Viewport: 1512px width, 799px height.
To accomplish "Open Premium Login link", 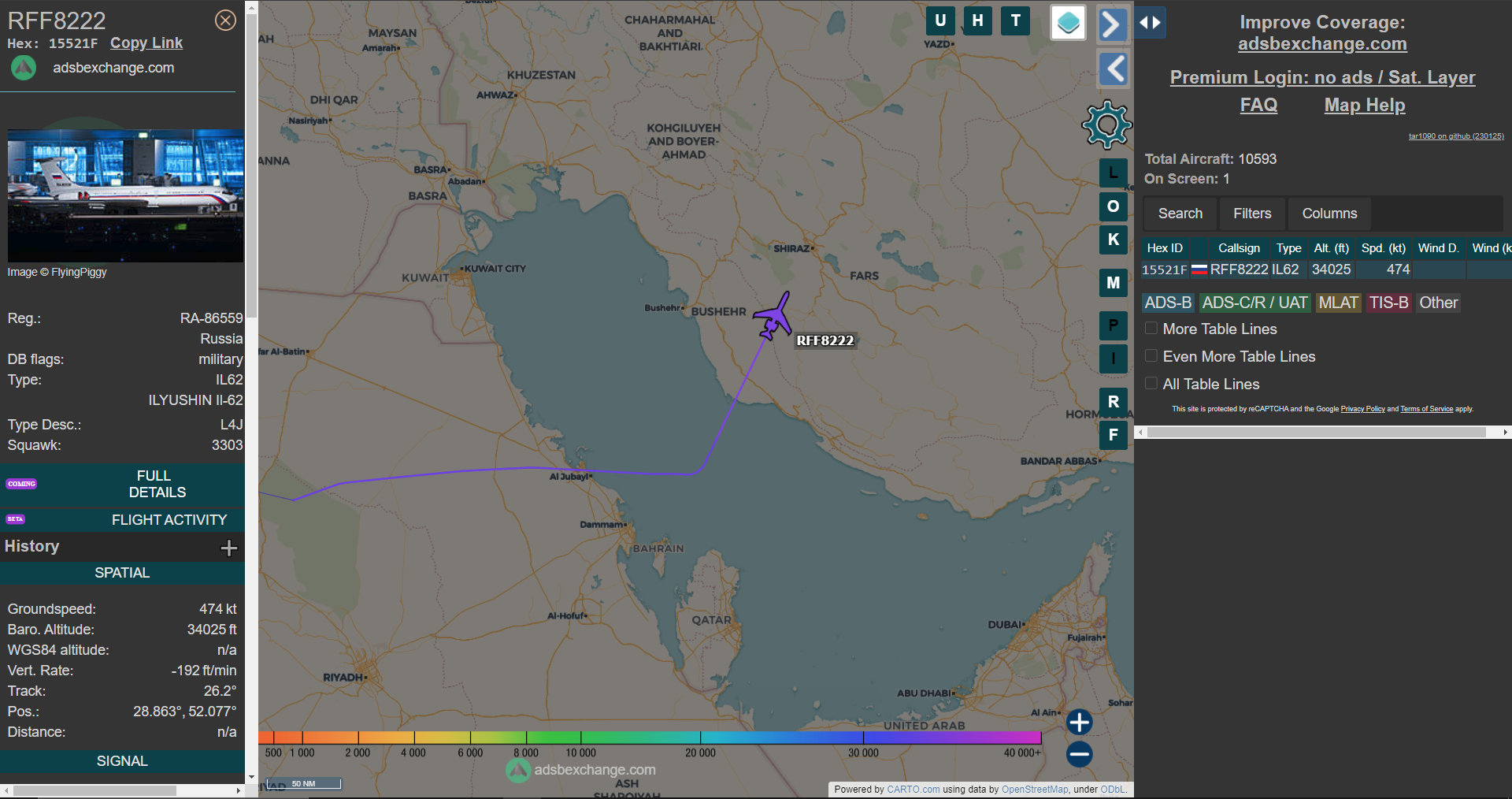I will click(x=1322, y=77).
